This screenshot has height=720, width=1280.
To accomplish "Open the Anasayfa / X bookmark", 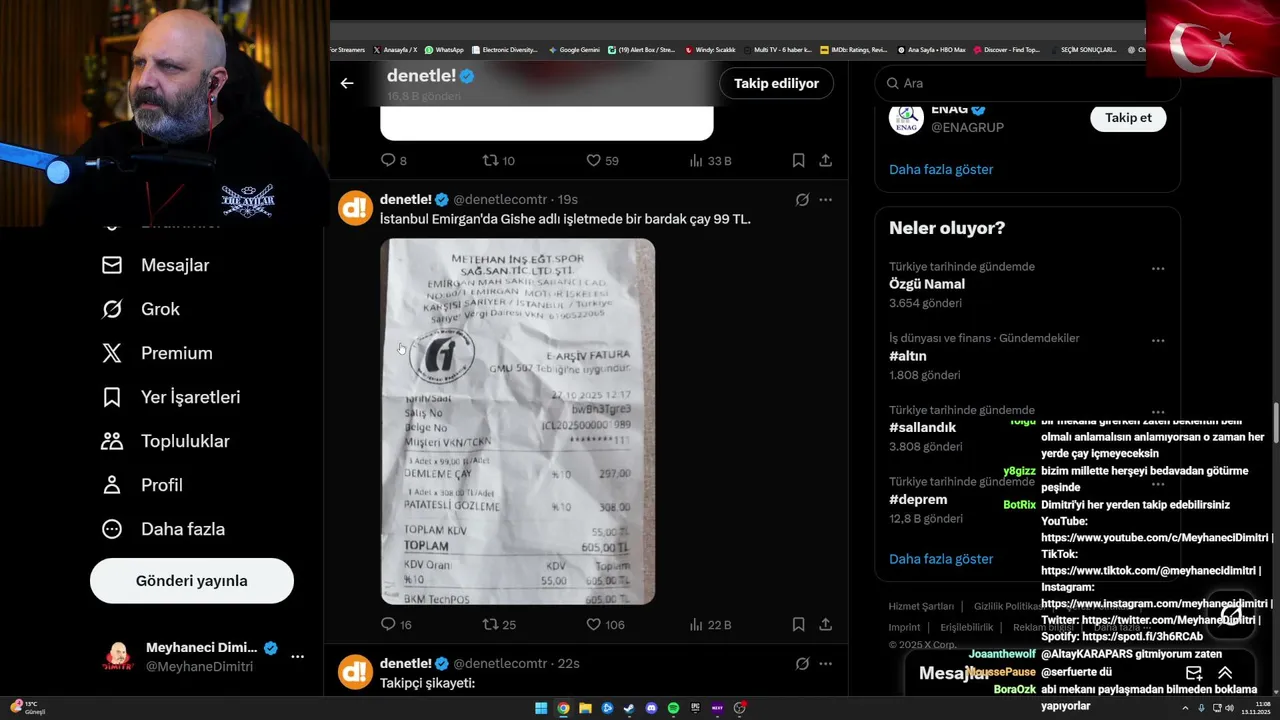I will click(395, 49).
